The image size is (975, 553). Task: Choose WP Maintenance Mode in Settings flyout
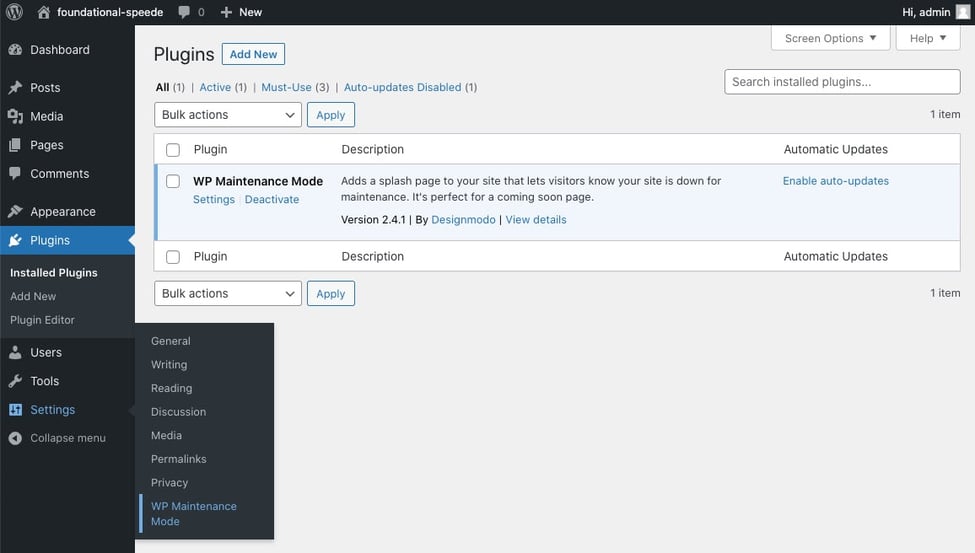(x=194, y=514)
